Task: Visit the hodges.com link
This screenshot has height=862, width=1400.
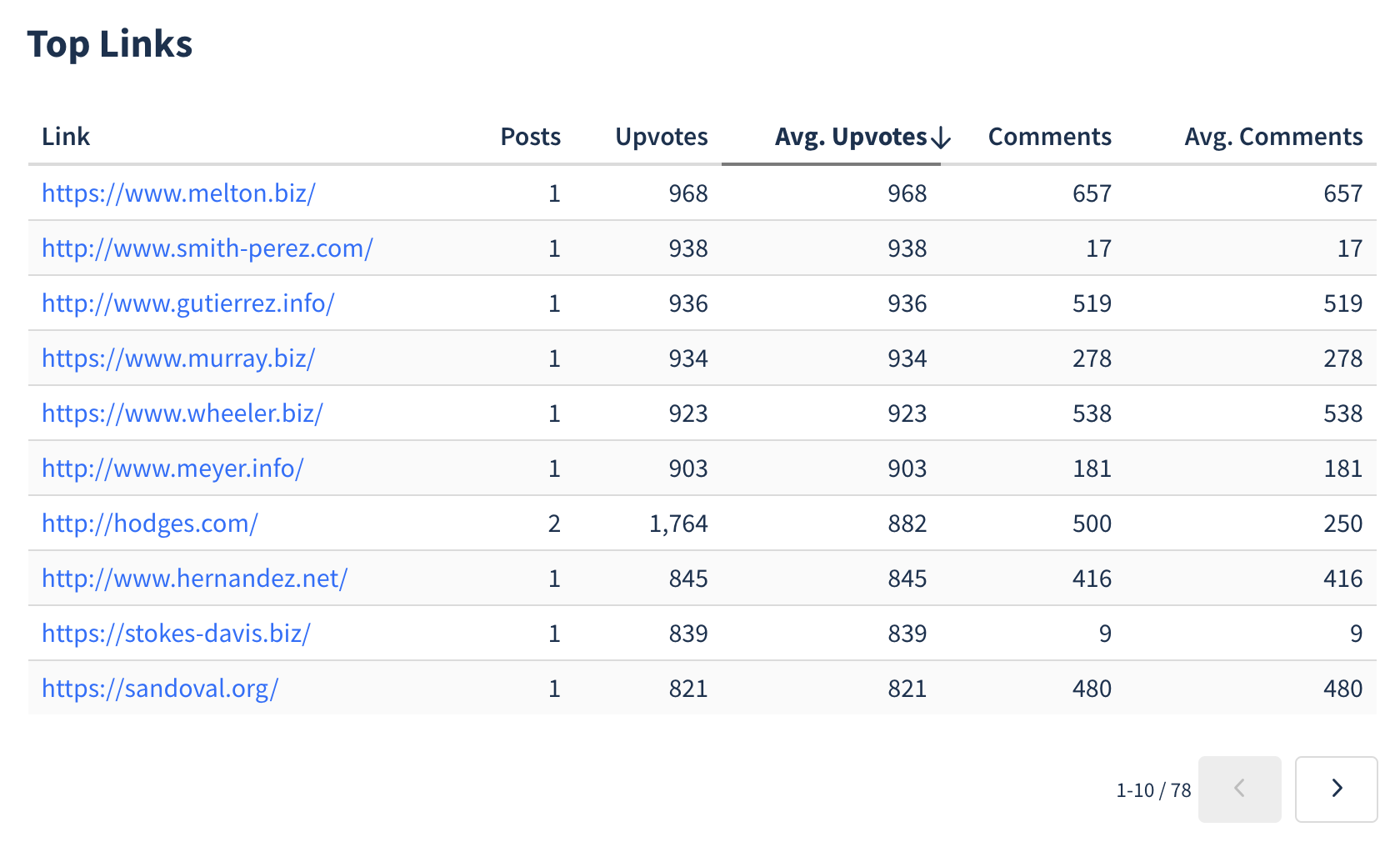Action: click(x=150, y=524)
